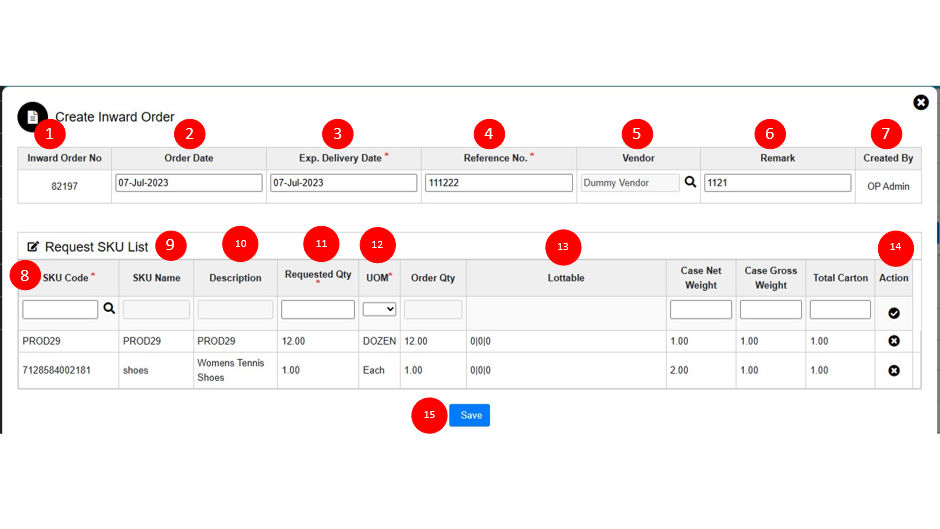Click the edit icon beside Request SKU List

pos(33,247)
